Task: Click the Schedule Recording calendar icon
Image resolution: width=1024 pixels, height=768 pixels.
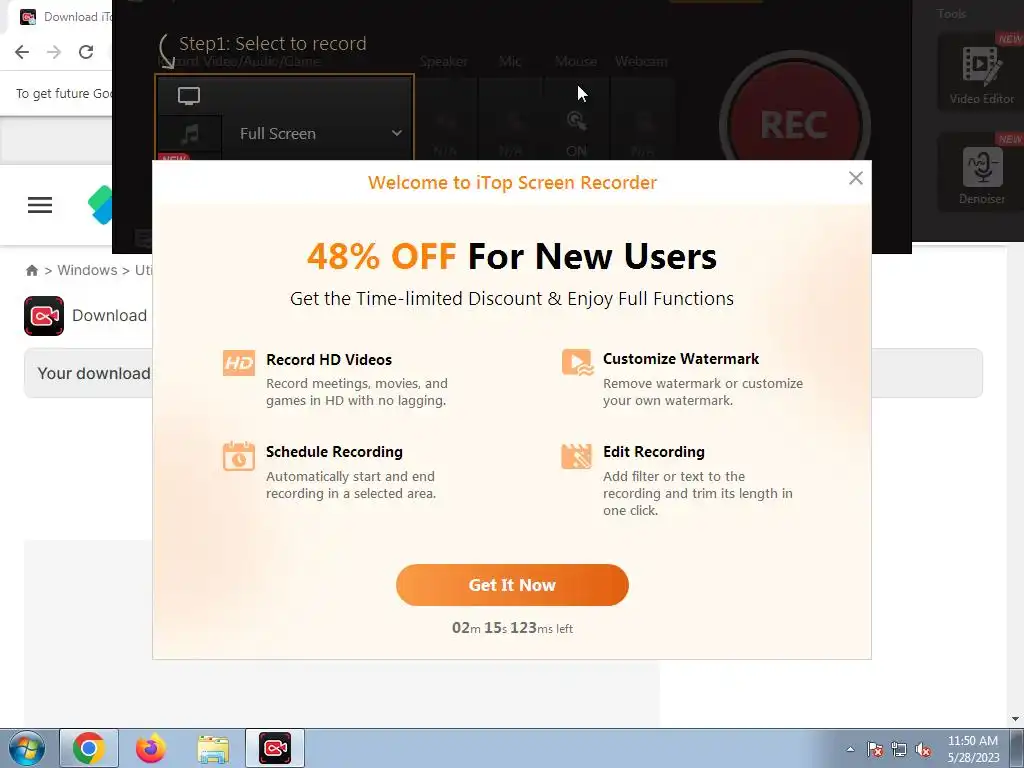Action: tap(238, 456)
